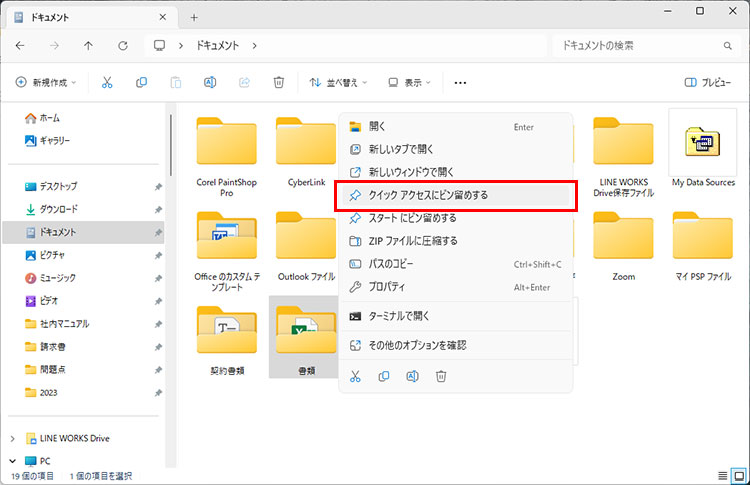This screenshot has width=750, height=485.
Task: Open the three-dots more options button
Action: click(460, 83)
